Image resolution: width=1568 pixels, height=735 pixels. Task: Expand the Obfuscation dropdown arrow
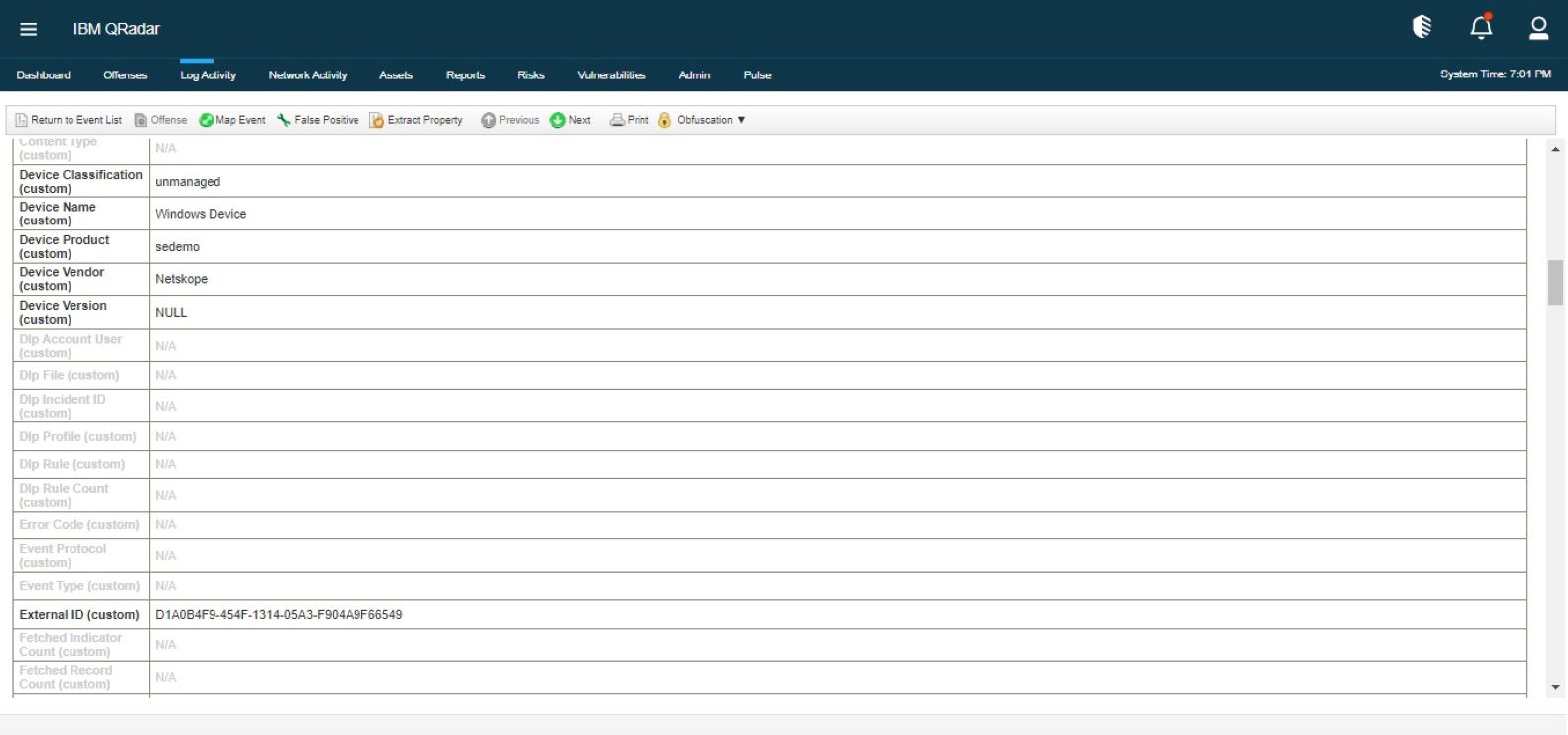click(741, 120)
